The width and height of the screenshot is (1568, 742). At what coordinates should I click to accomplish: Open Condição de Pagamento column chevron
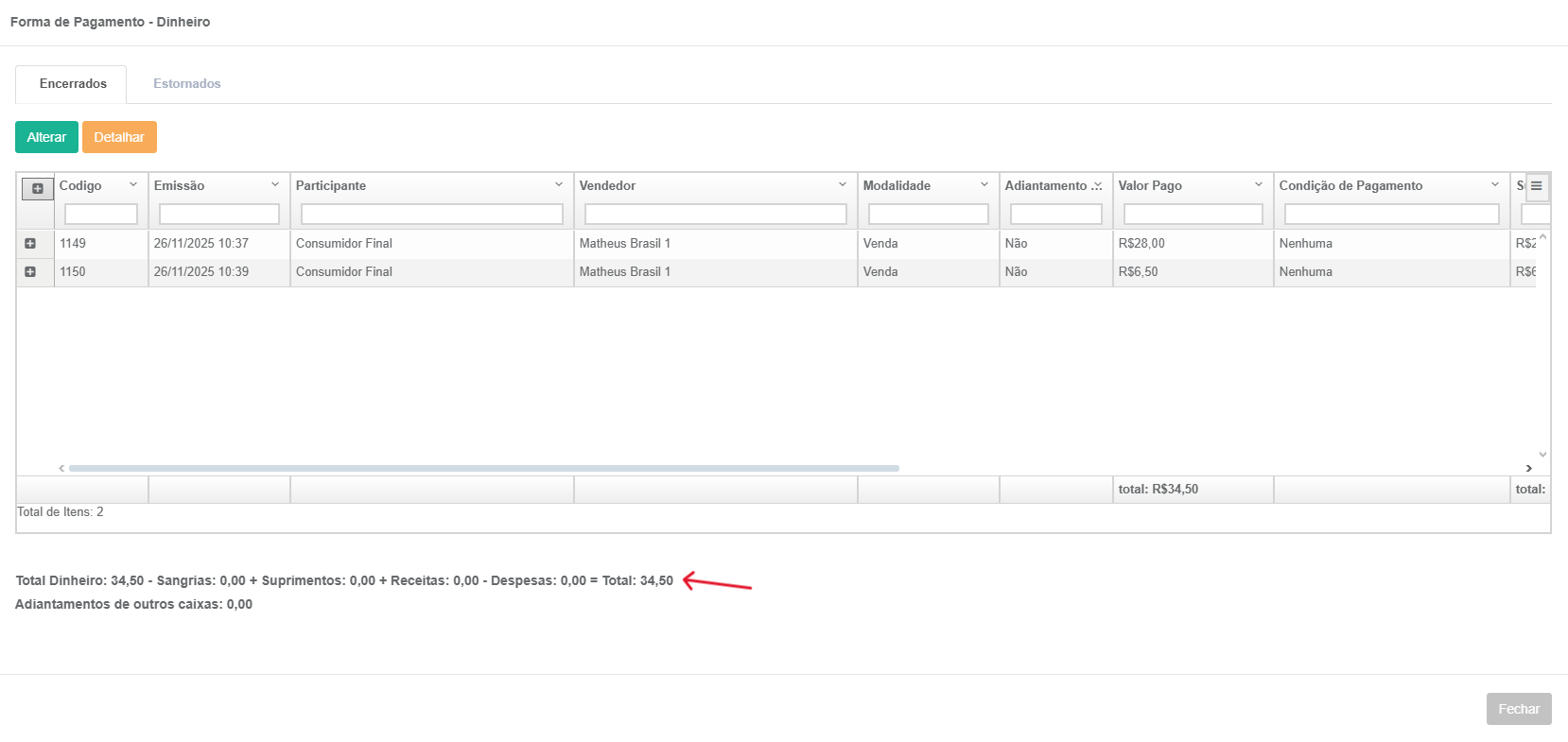[1495, 185]
